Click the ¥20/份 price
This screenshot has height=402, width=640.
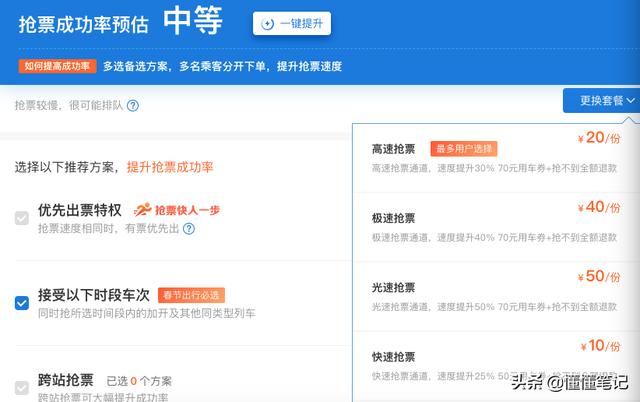(x=599, y=138)
